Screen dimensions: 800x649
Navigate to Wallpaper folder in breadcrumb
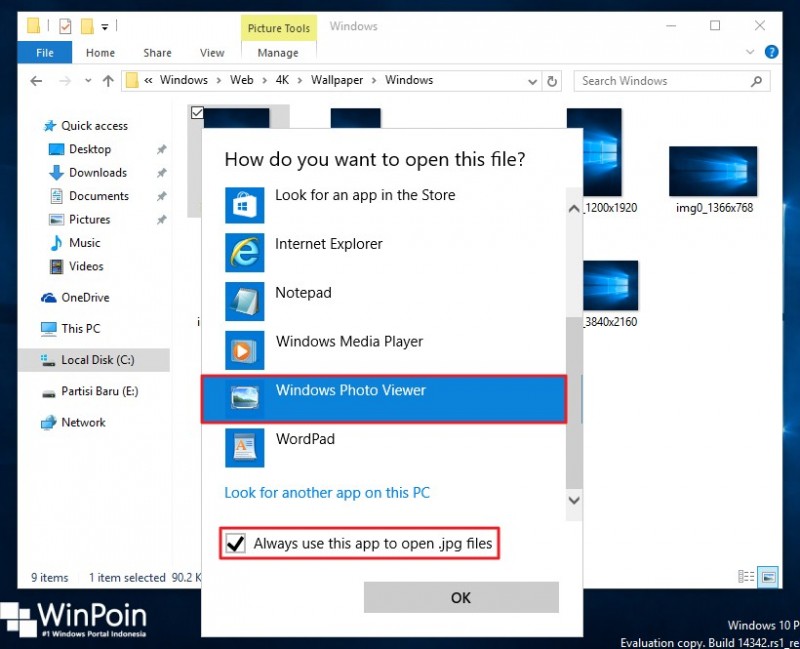[x=337, y=80]
